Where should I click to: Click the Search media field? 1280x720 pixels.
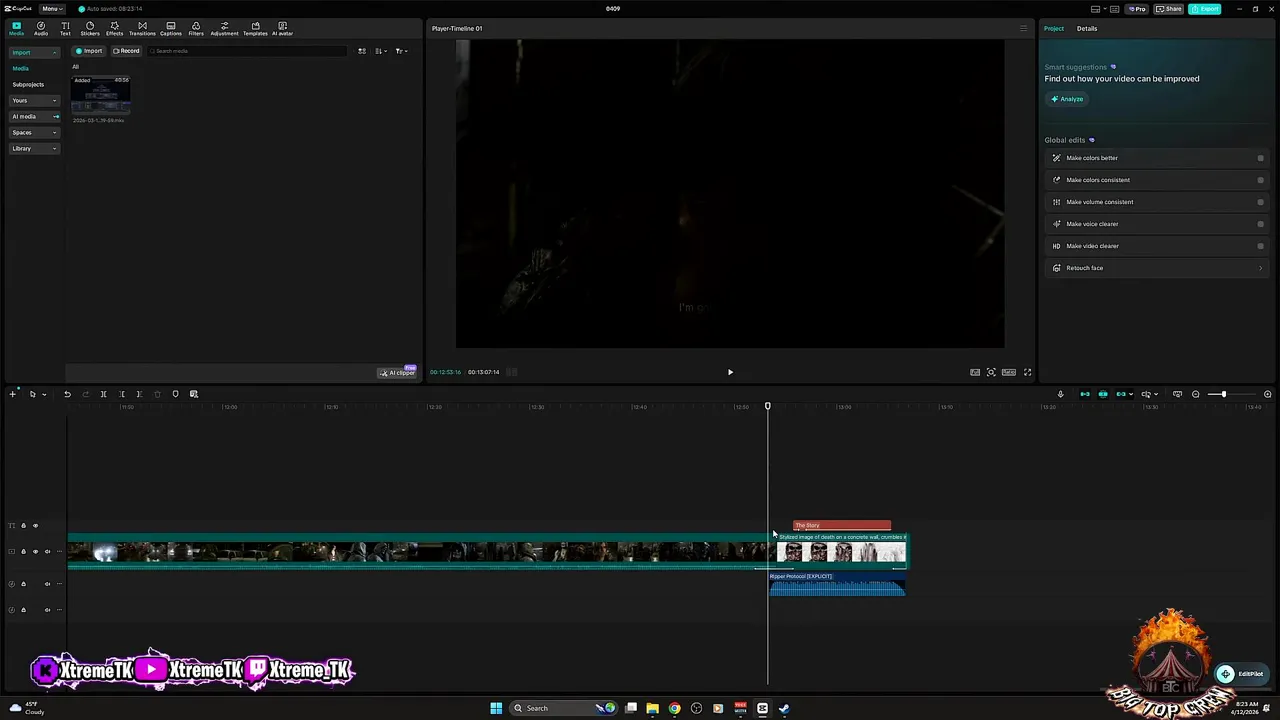click(248, 51)
